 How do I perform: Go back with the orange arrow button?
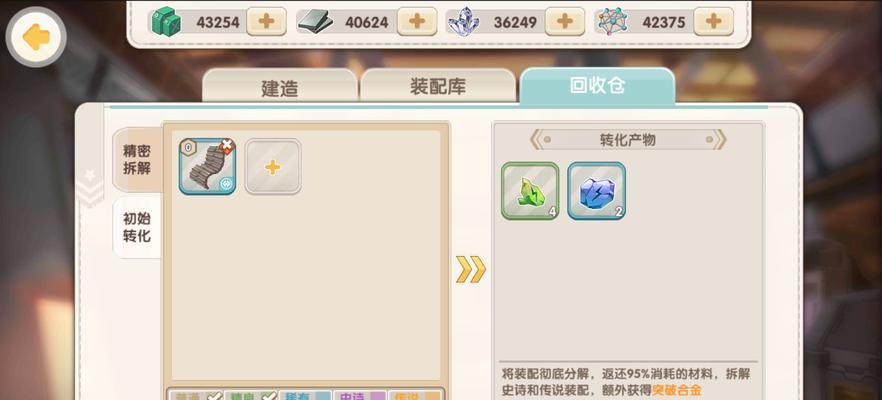(x=36, y=37)
